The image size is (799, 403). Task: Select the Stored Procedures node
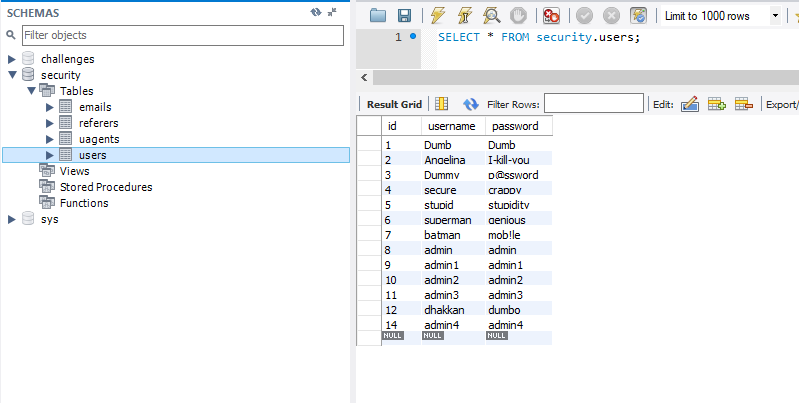point(106,187)
